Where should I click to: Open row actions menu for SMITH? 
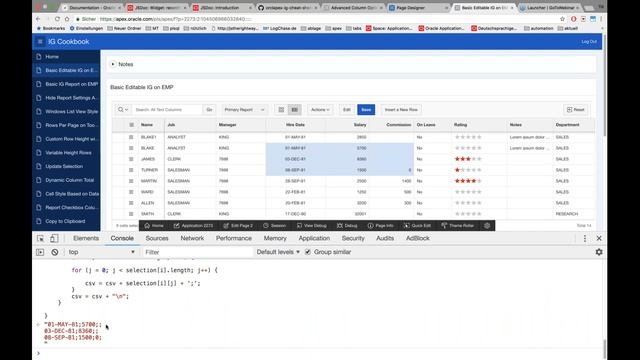coord(131,214)
